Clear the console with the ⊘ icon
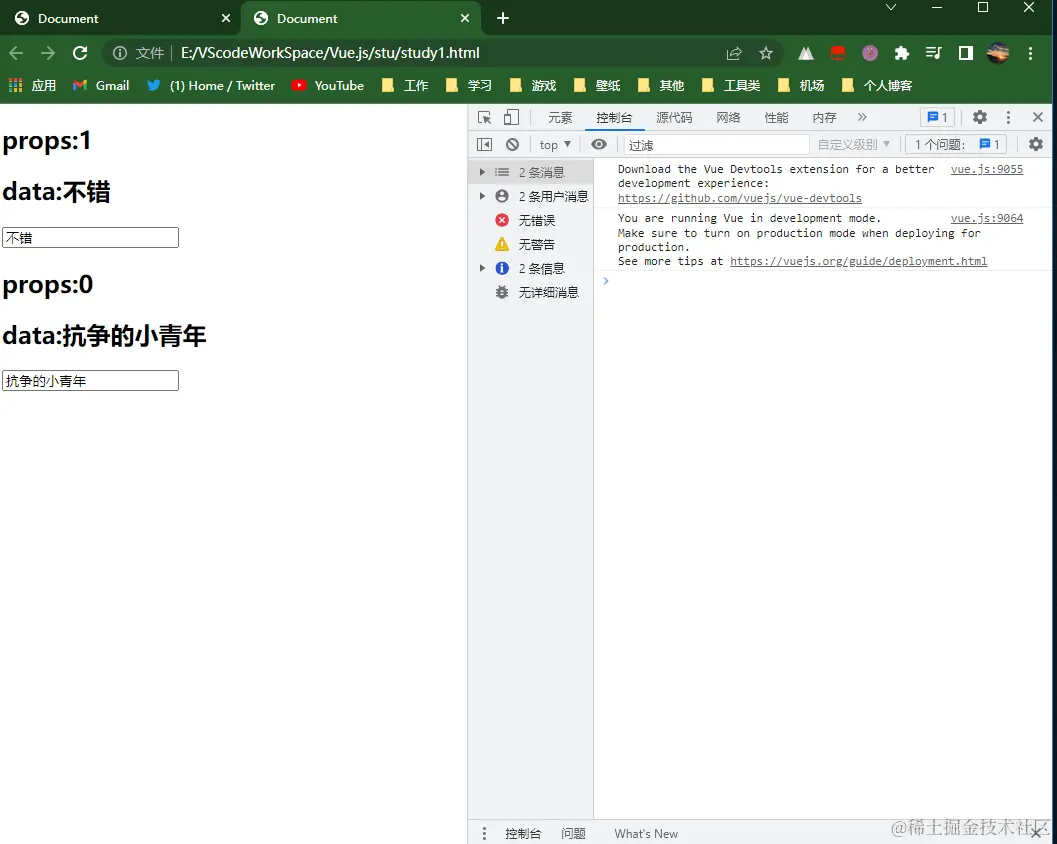This screenshot has width=1057, height=844. coord(512,144)
